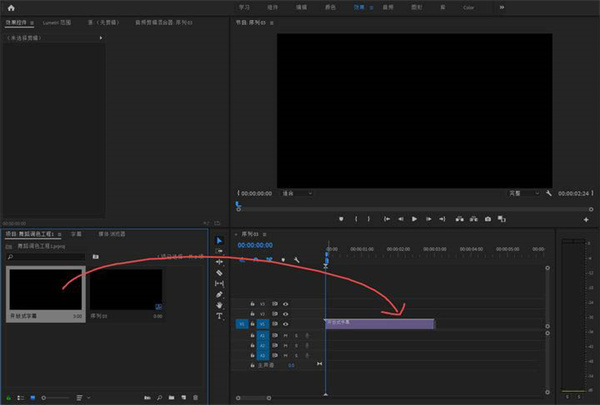
Task: Select the Hand tool
Action: 219,305
